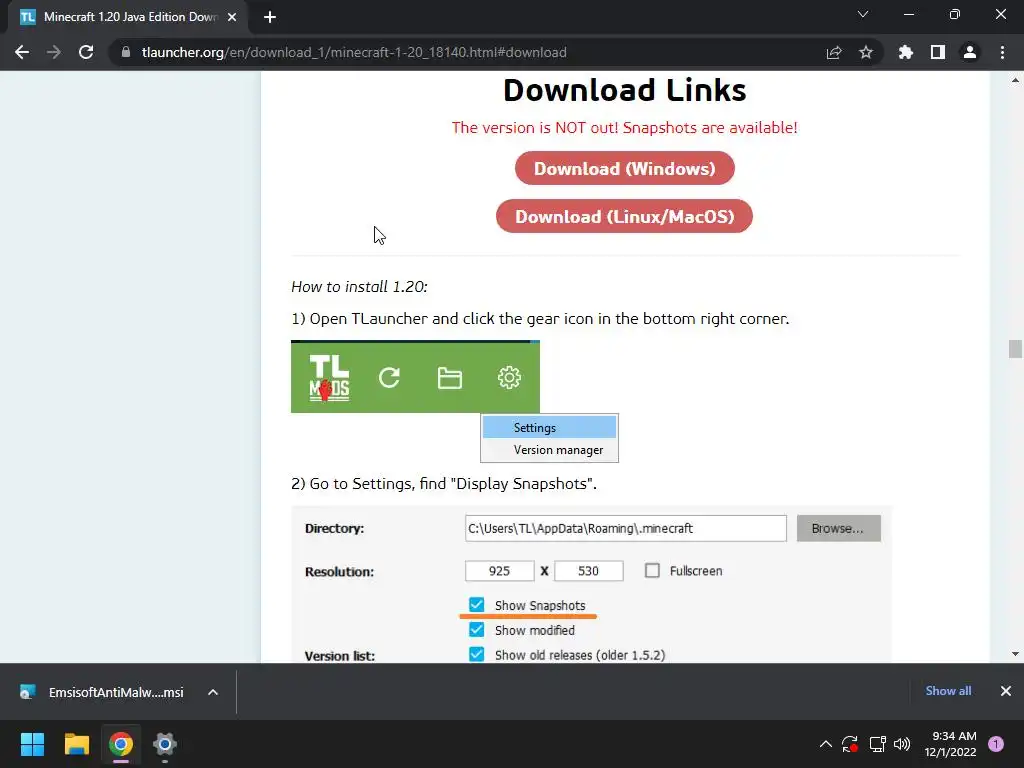Click refresh icon in TLauncher image
Image resolution: width=1024 pixels, height=768 pixels.
click(389, 377)
